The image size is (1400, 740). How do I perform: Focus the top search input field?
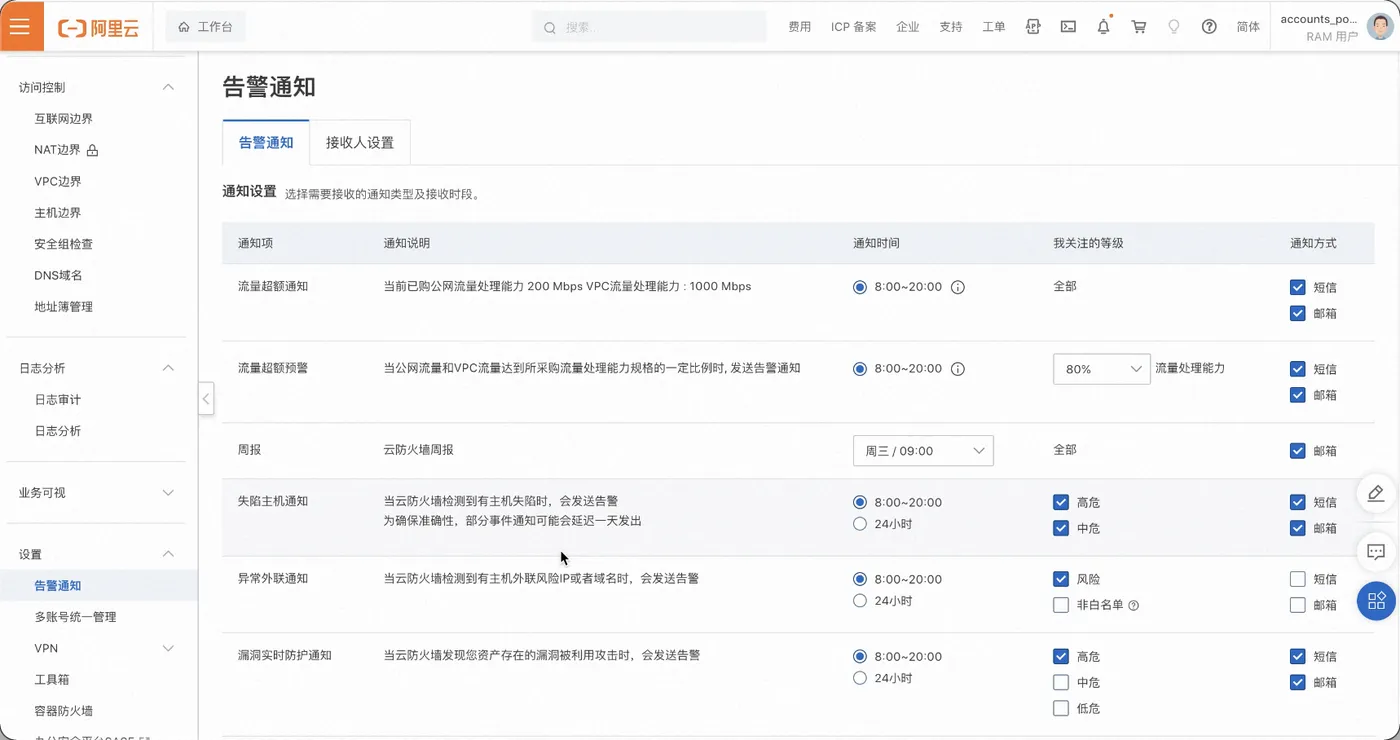pos(649,28)
